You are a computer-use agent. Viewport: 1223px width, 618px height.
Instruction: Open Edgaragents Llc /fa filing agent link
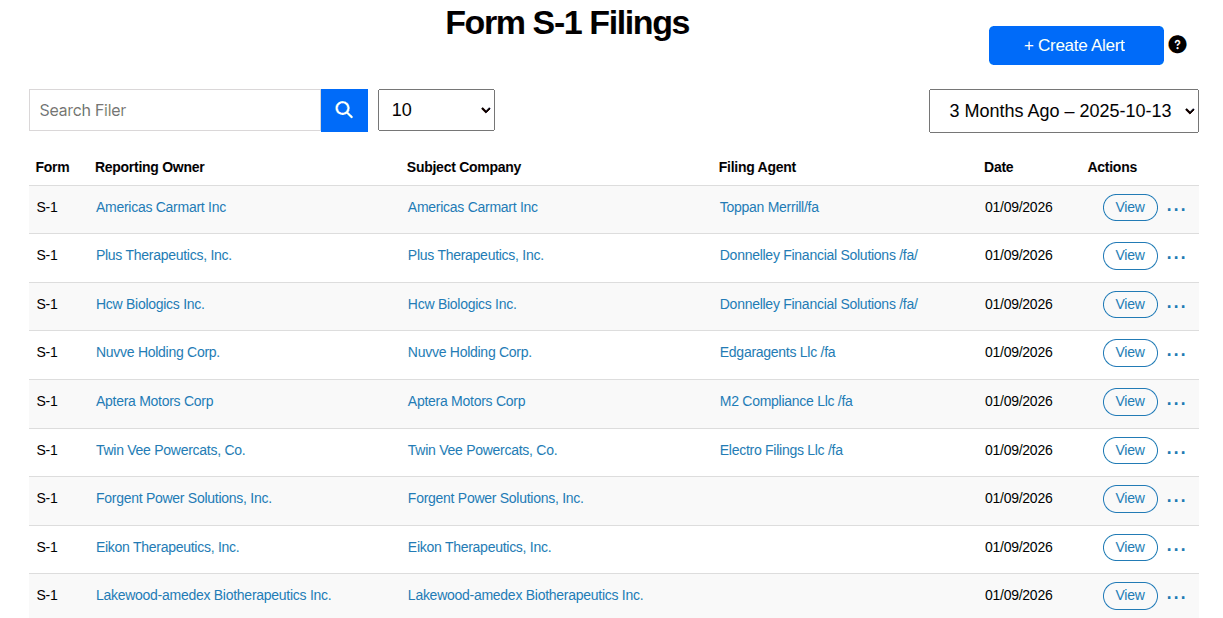pos(777,352)
